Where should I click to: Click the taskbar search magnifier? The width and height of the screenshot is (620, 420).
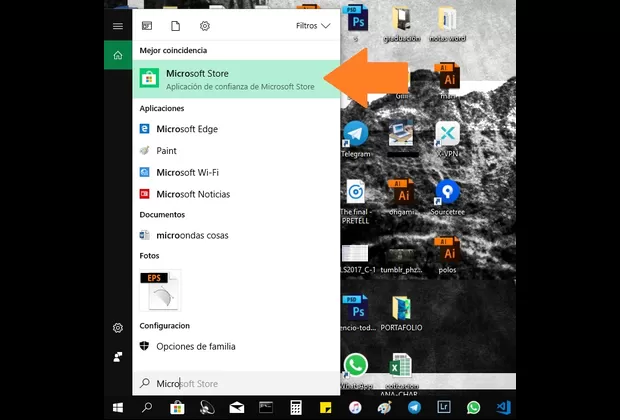tap(147, 407)
